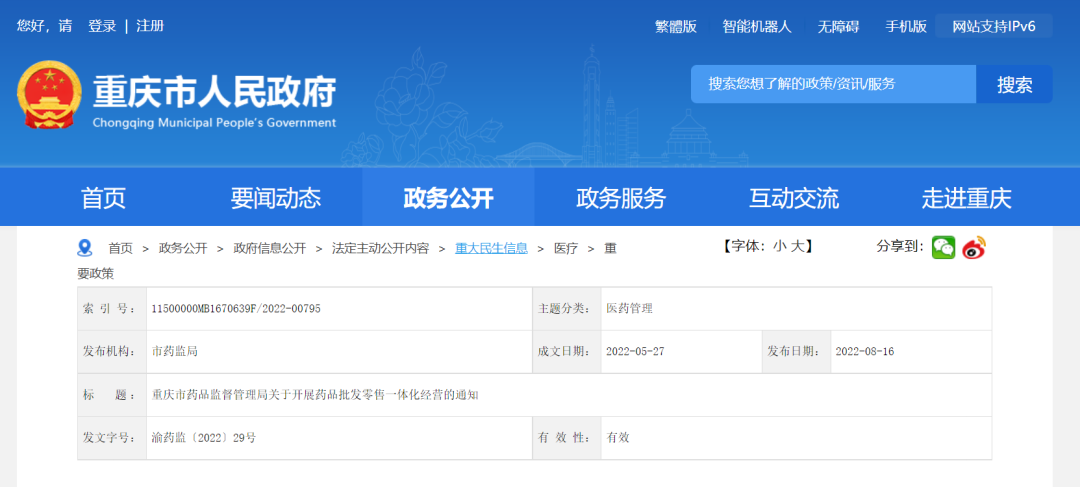Open 手机版 mobile version

pos(906,27)
